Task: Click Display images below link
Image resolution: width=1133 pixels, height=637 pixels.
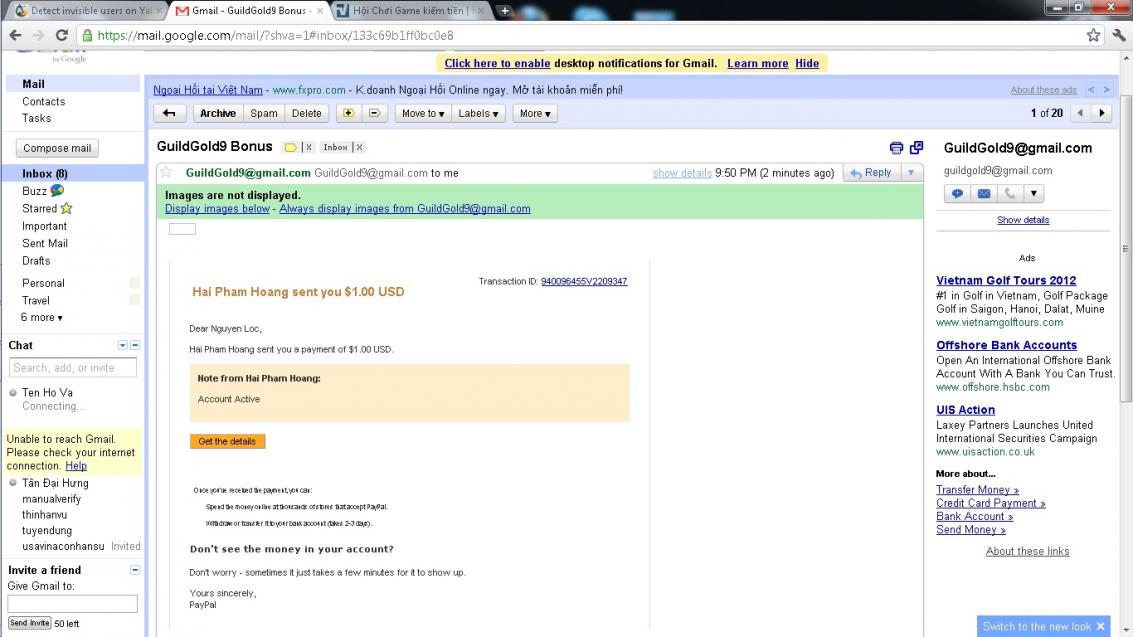Action: pos(217,209)
